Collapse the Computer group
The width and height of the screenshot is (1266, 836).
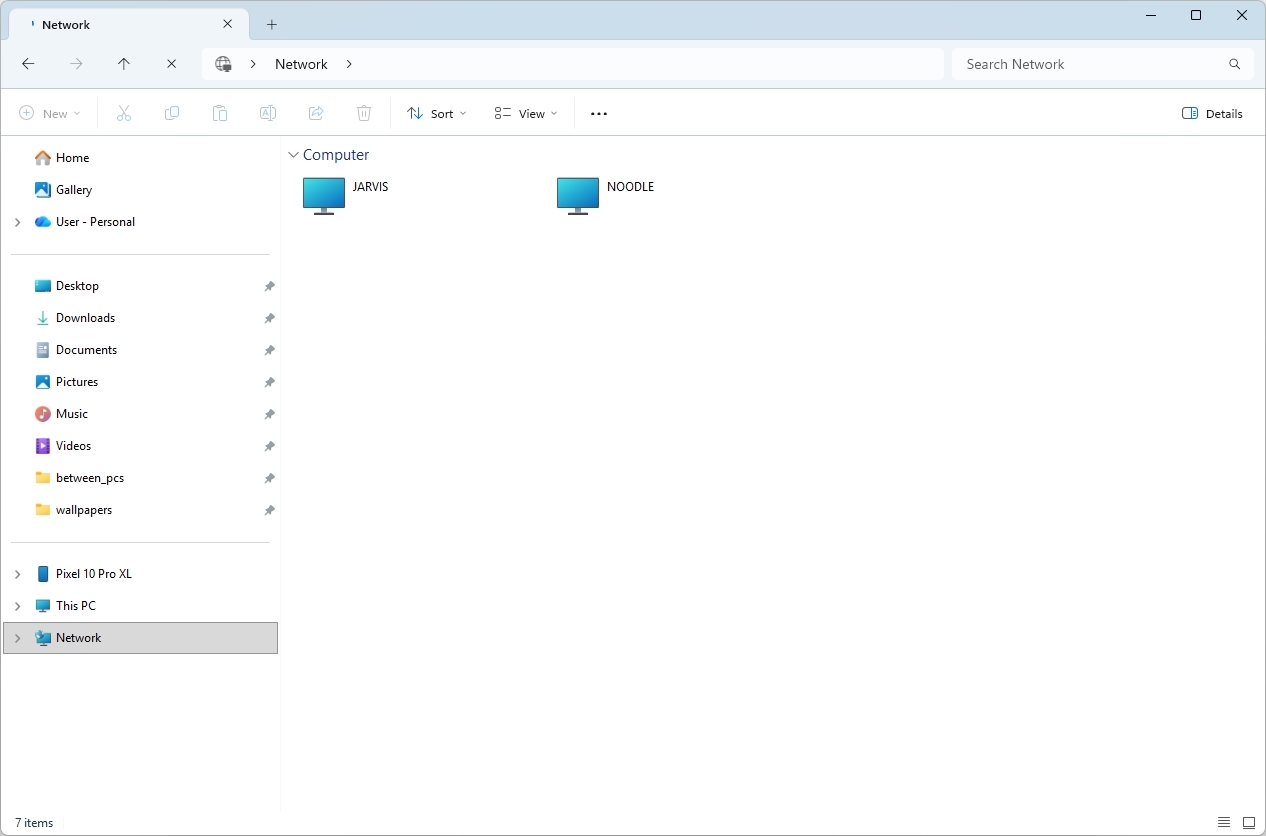pos(293,154)
